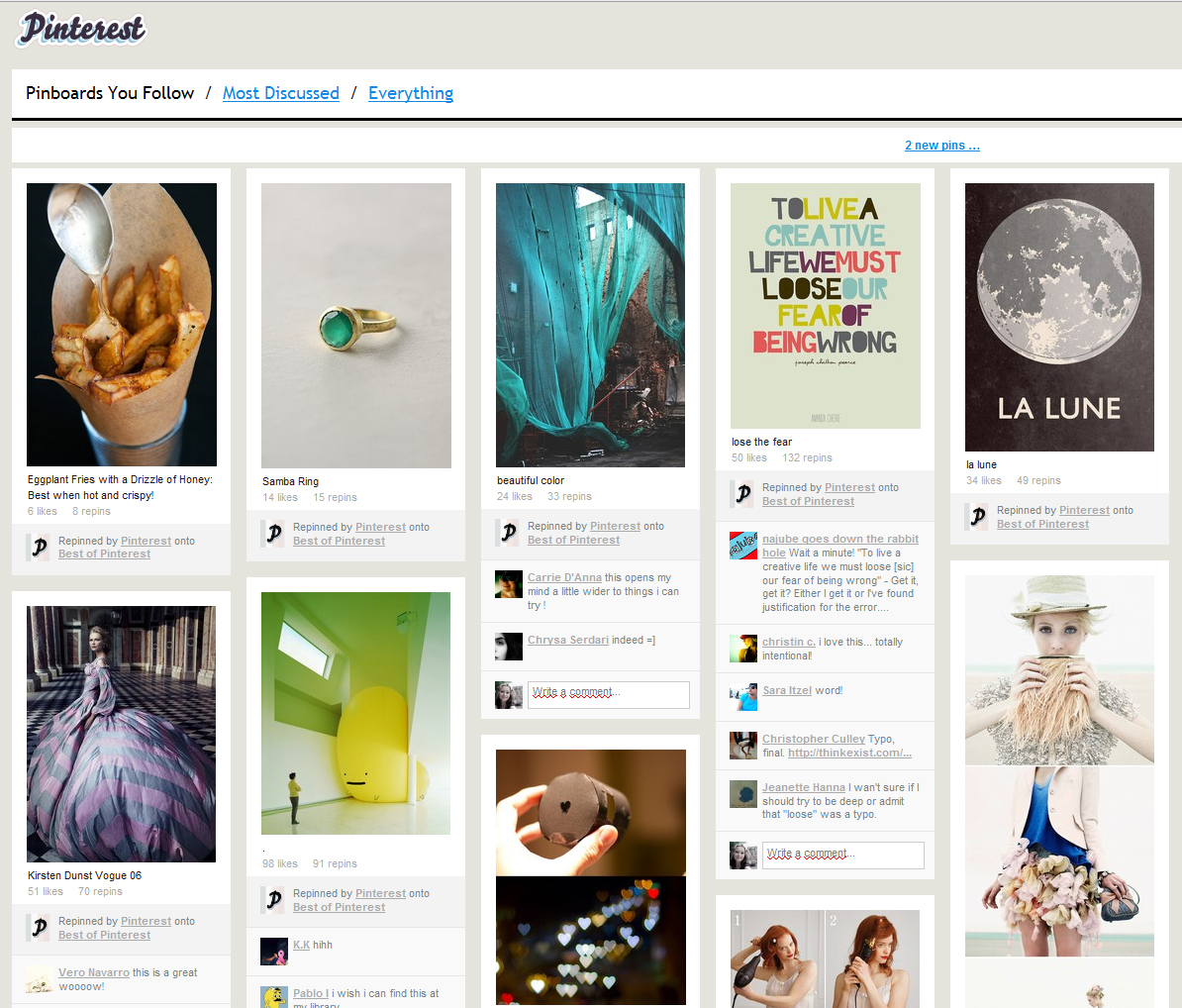Click Sara Itzel's profile avatar
The width and height of the screenshot is (1182, 1008).
(x=743, y=697)
